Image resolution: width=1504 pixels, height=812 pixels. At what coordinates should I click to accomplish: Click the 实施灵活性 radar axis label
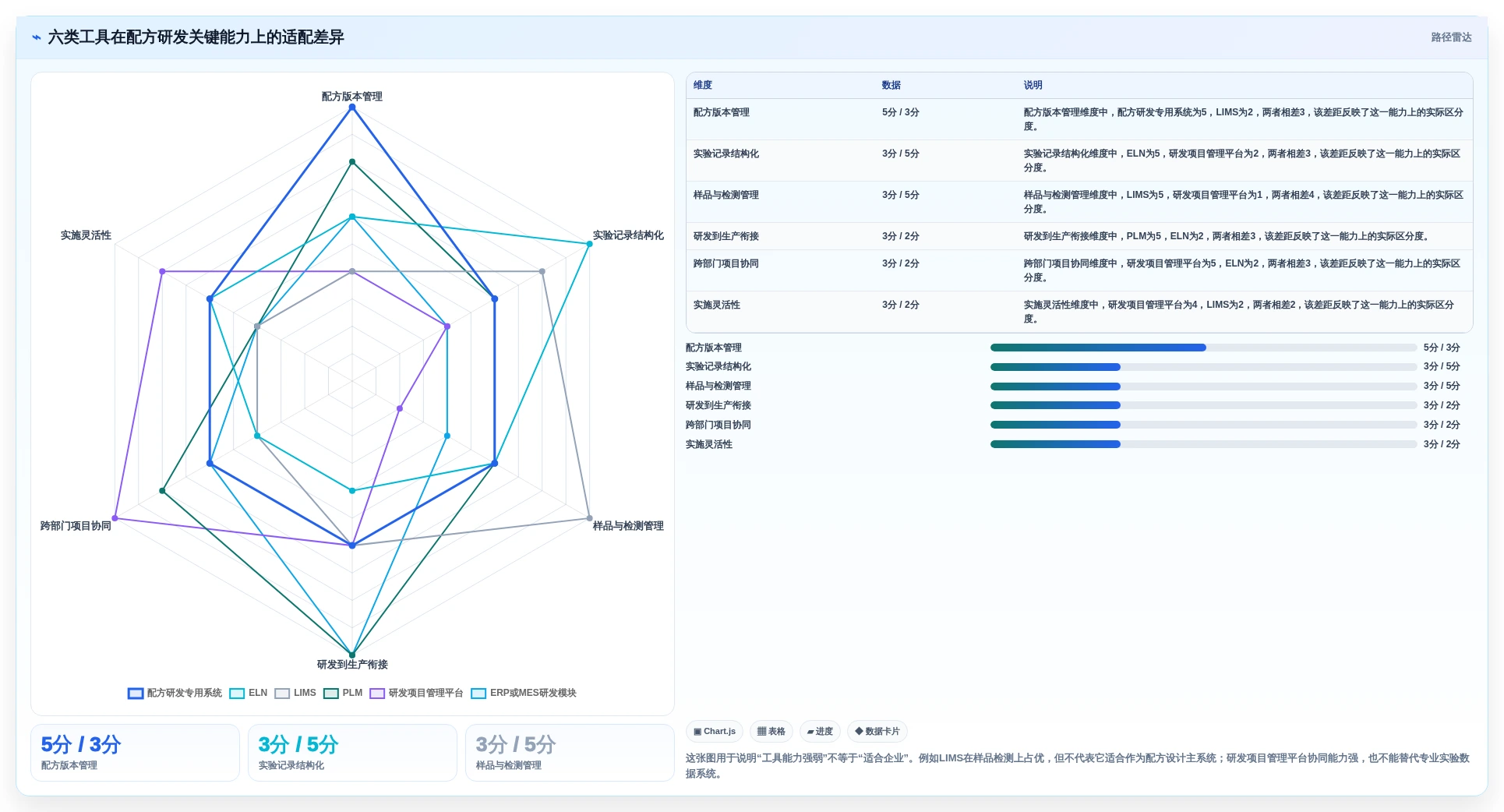pos(86,235)
